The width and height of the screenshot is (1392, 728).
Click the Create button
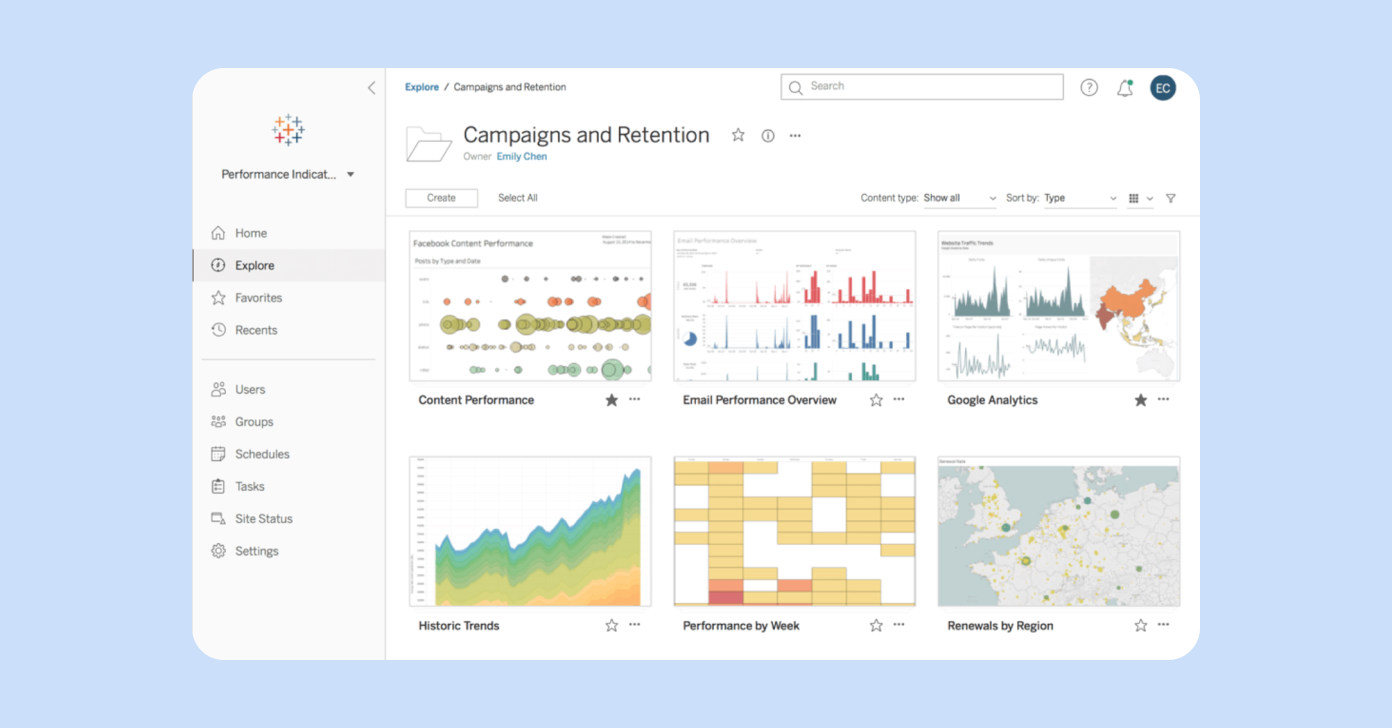click(441, 198)
